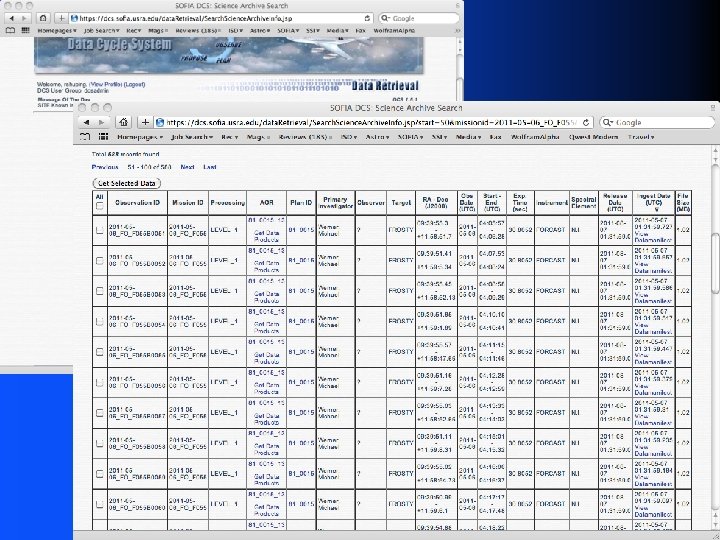
Task: Tick the results row starting at 04:15:01
Action: (x=100, y=443)
